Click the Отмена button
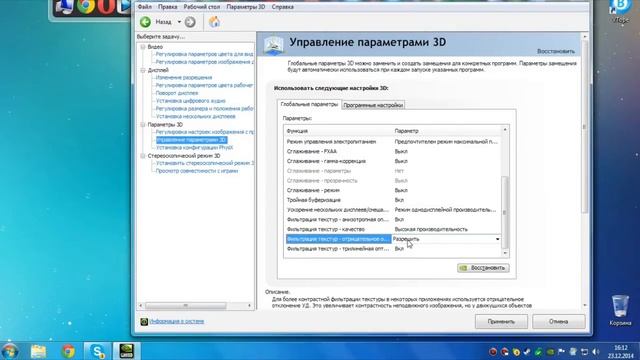The width and height of the screenshot is (640, 360). pos(558,322)
